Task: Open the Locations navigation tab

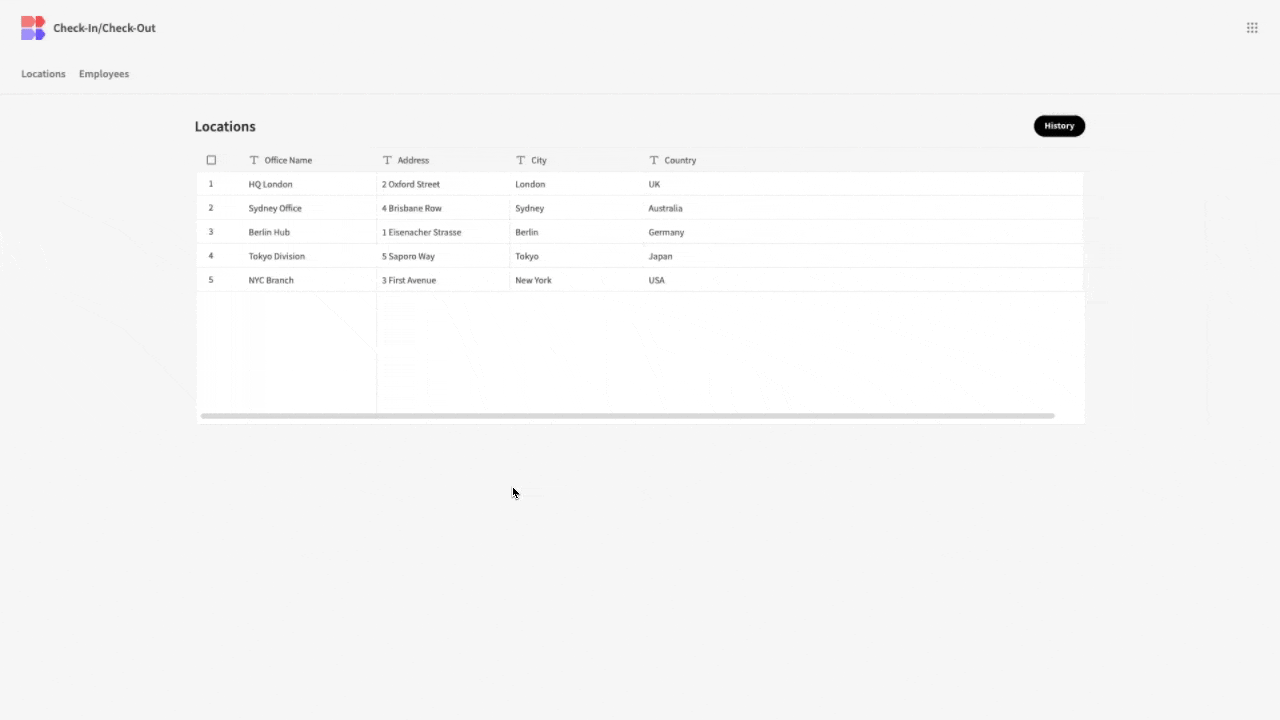Action: [43, 74]
